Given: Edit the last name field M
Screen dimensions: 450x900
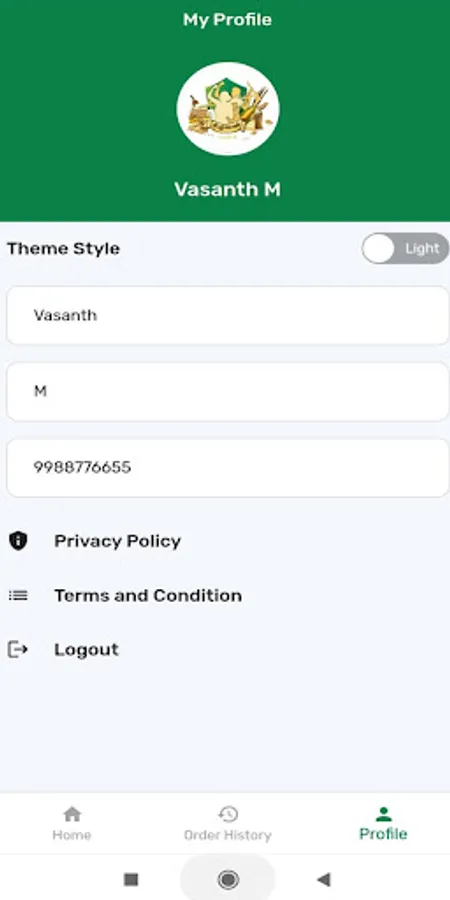Looking at the screenshot, I should (x=227, y=391).
